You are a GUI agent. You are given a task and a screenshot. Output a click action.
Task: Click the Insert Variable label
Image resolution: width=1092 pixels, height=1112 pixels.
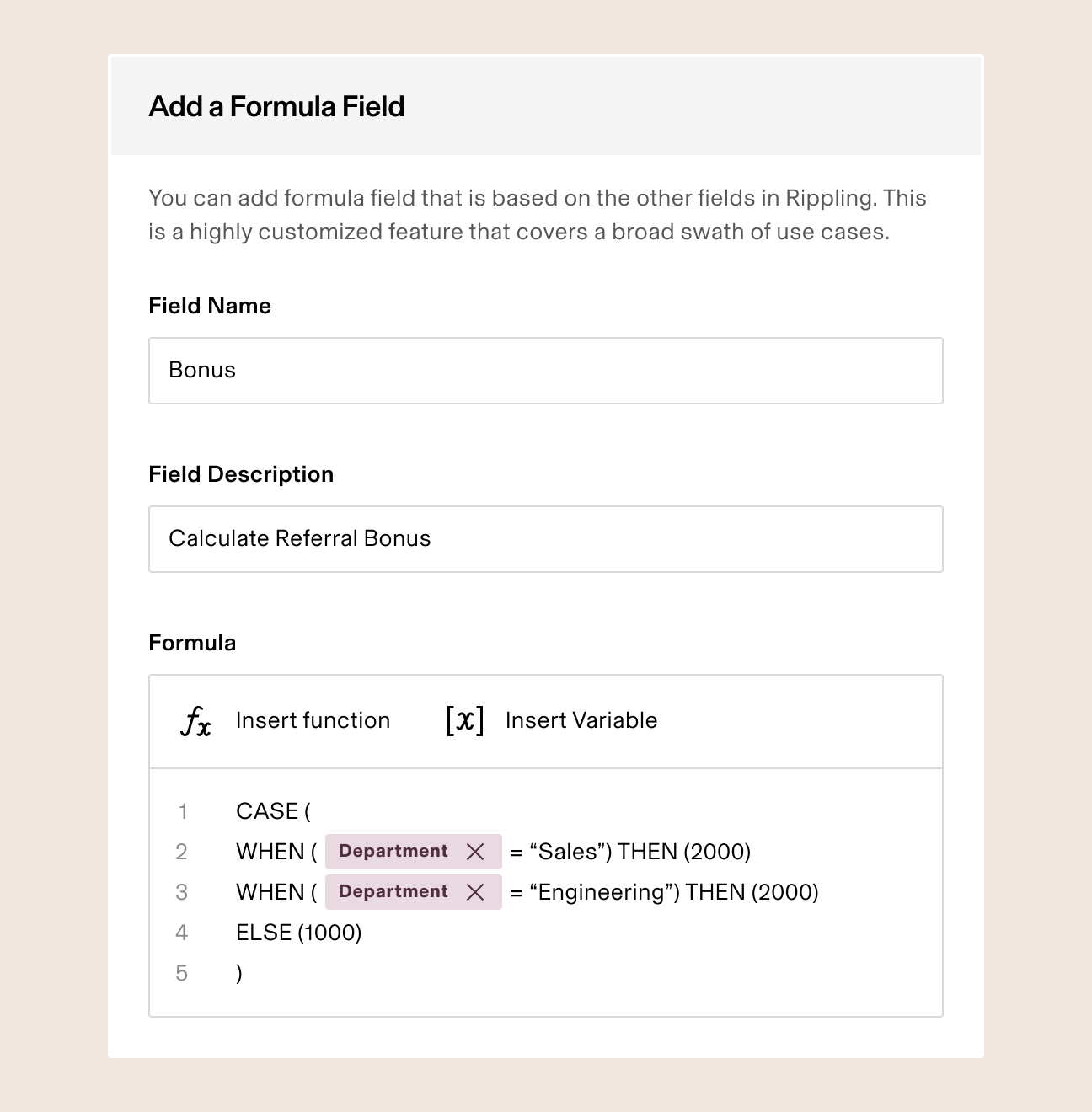click(581, 720)
